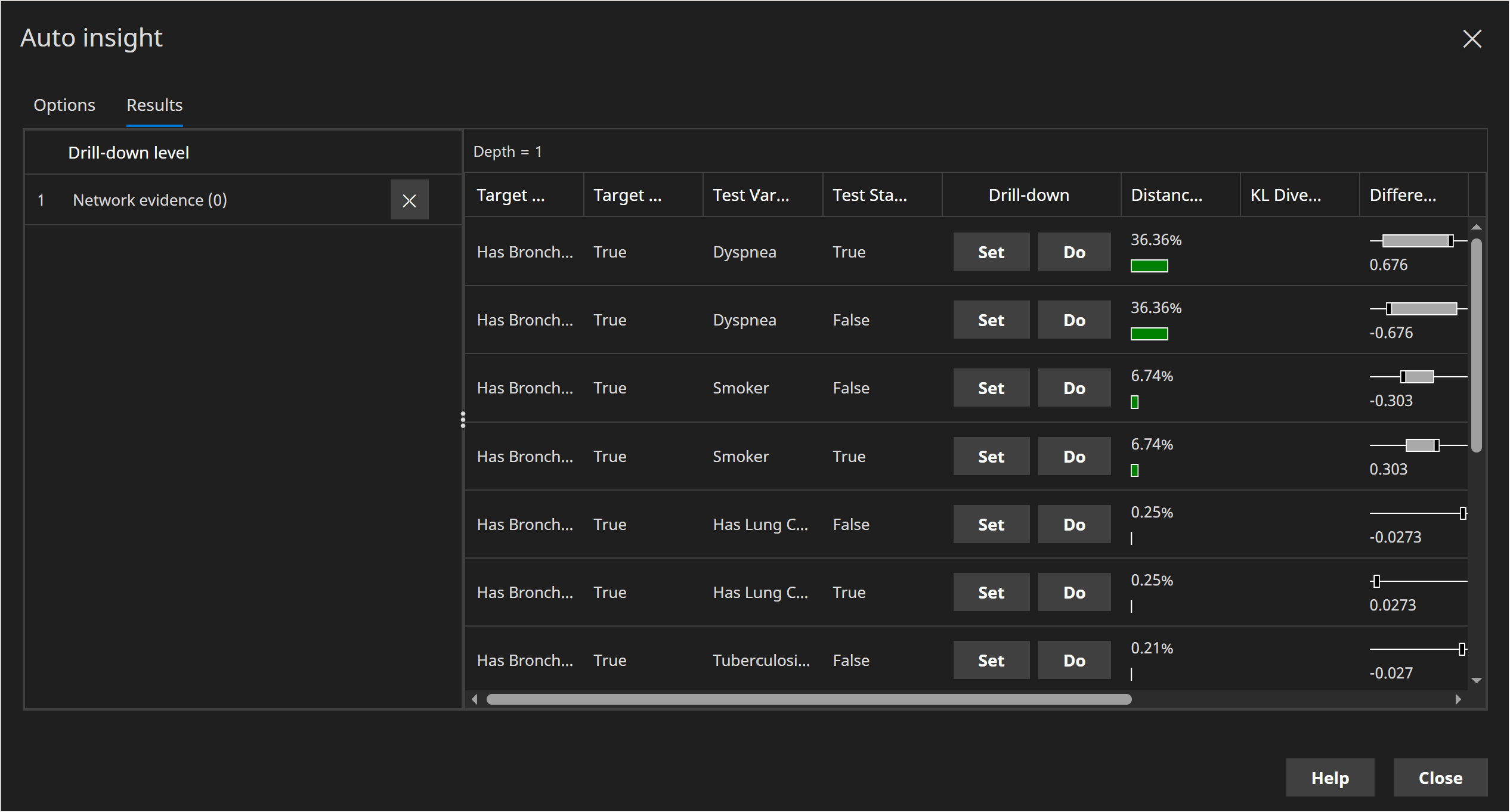This screenshot has height=812, width=1510.
Task: Click the panel splitter handle dots
Action: point(463,420)
